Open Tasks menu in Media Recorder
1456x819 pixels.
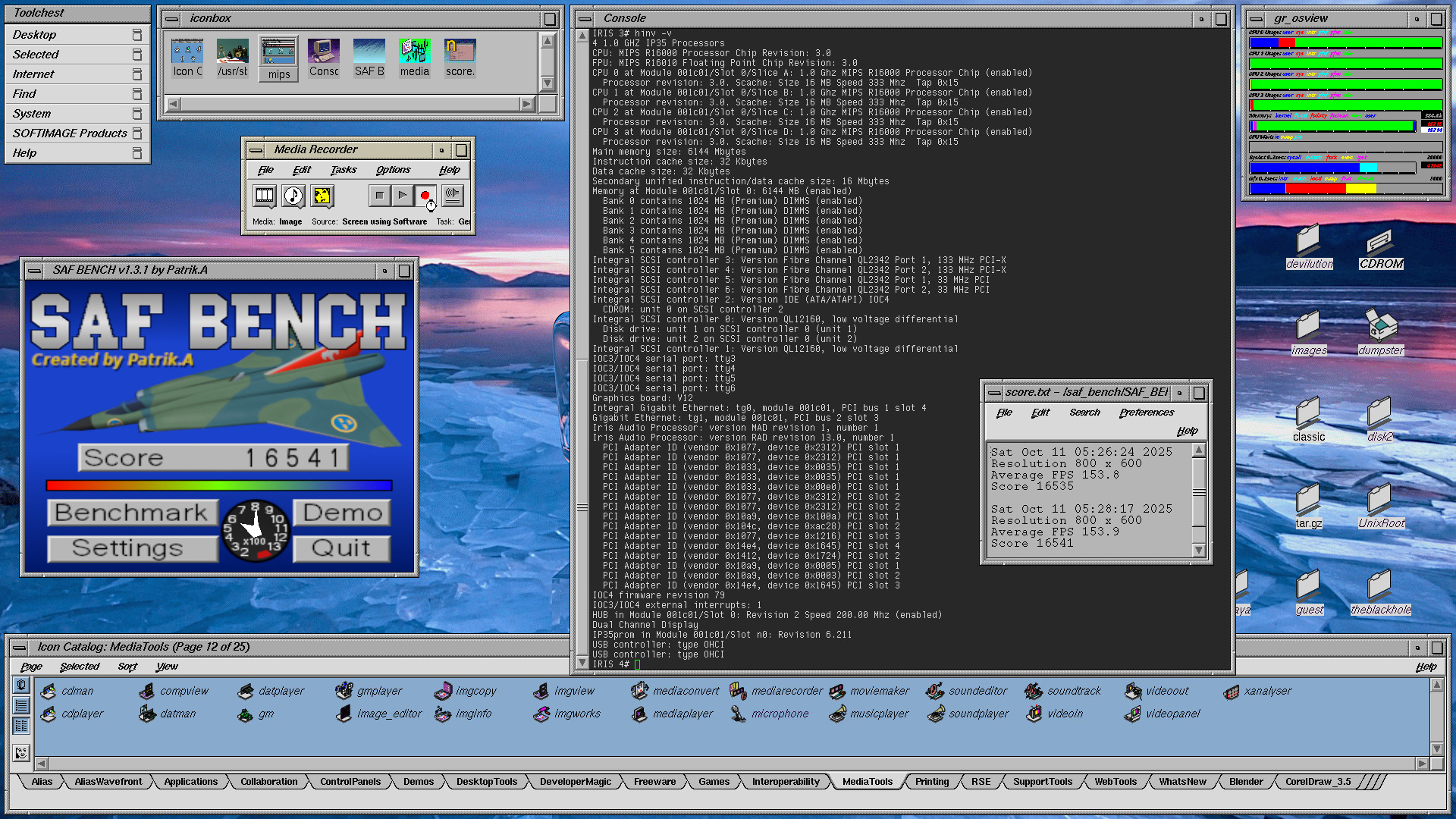[343, 170]
